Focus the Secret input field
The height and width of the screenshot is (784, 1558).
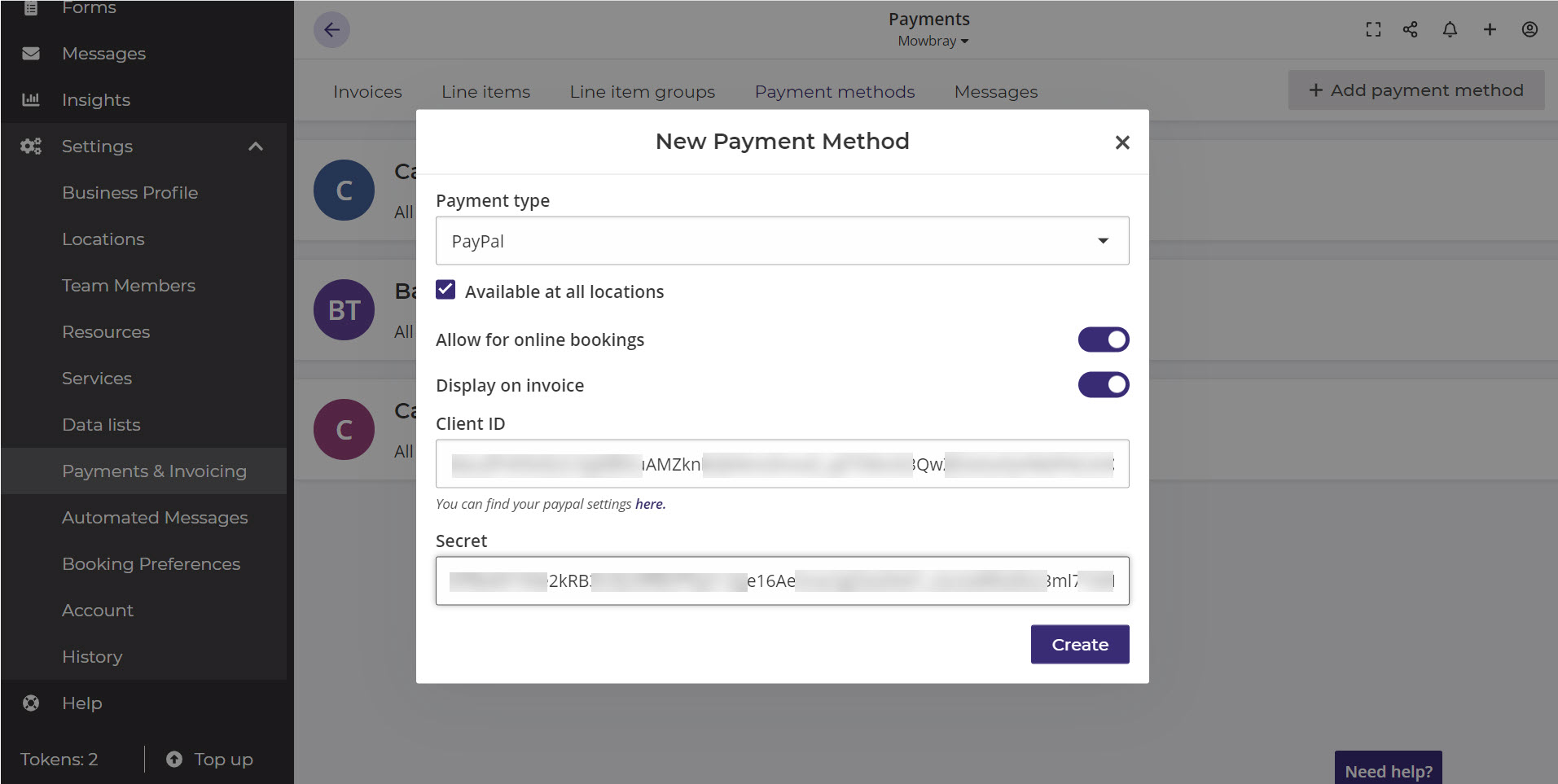pyautogui.click(x=782, y=581)
